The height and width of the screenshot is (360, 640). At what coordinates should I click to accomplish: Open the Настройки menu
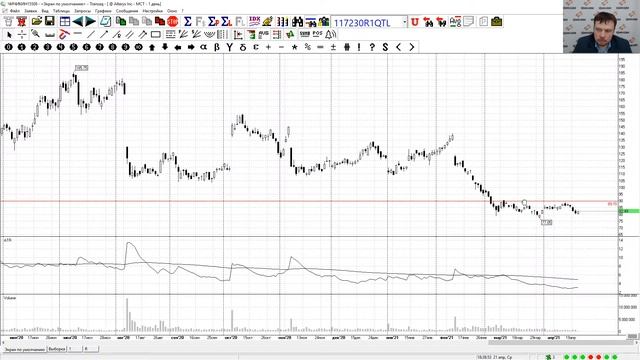point(153,11)
